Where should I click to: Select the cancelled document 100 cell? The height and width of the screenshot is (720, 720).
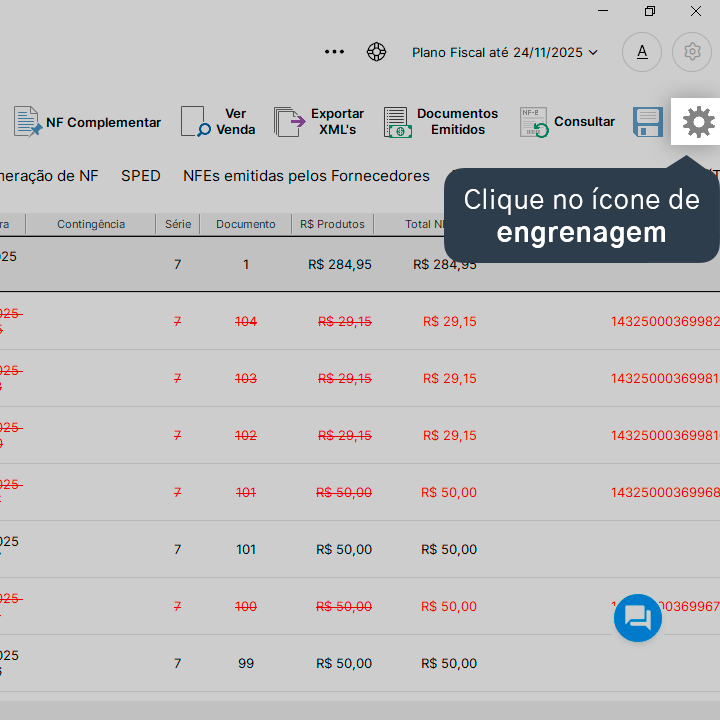tap(246, 606)
